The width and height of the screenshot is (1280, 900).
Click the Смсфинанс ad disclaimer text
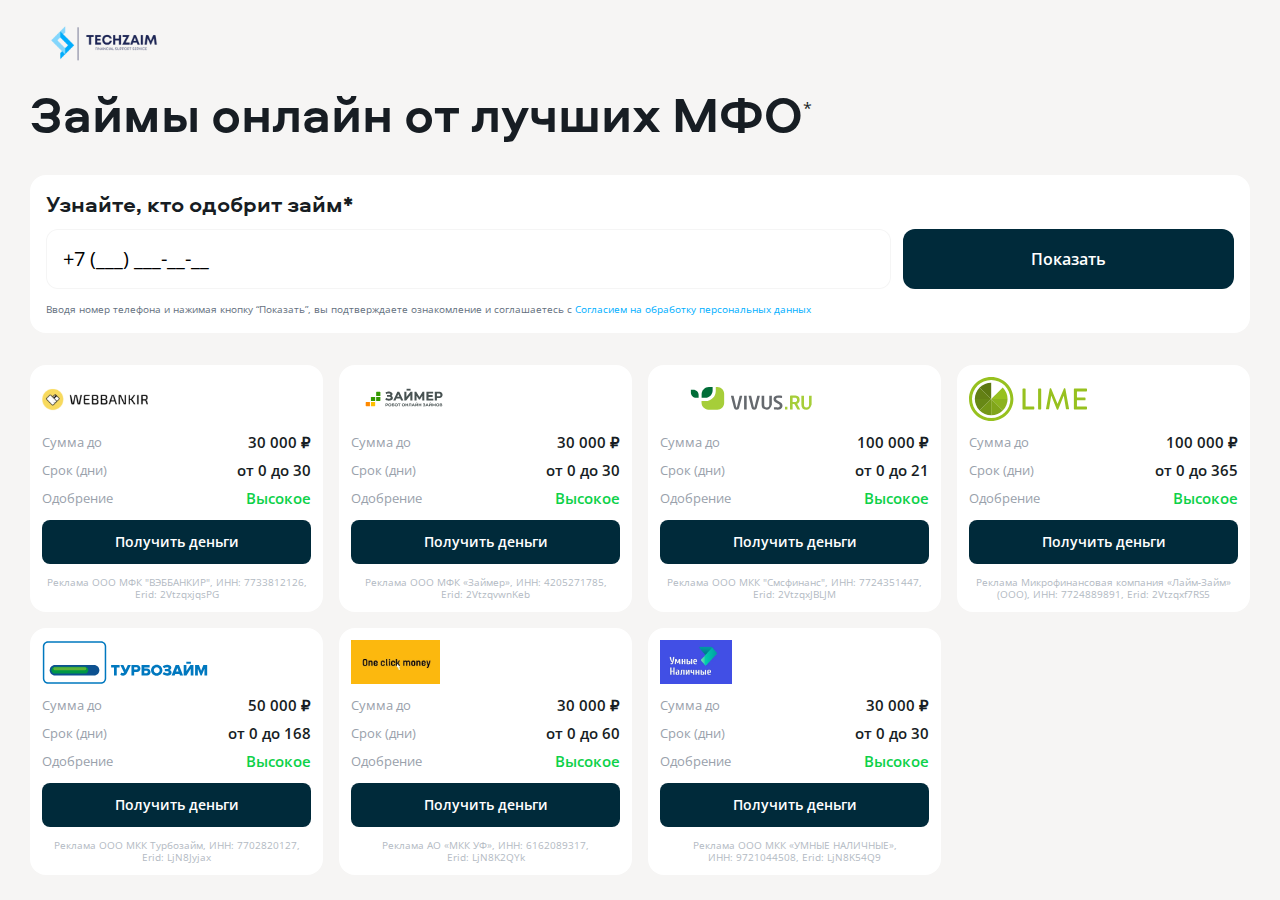[x=794, y=588]
